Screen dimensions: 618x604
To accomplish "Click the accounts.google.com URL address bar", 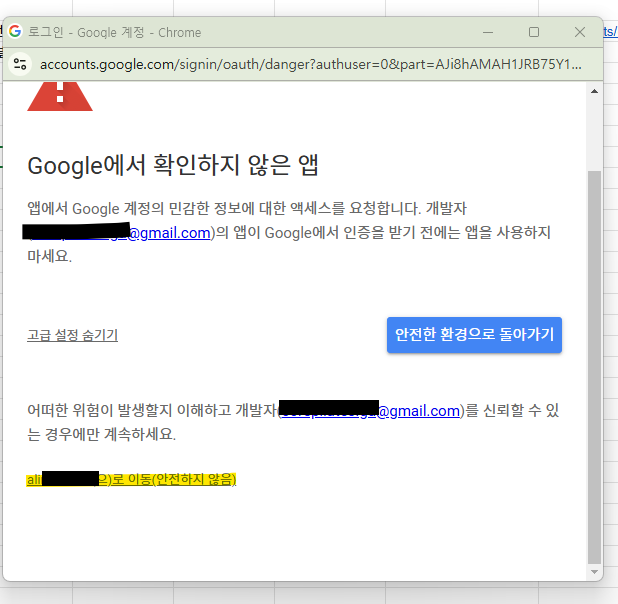I will pos(310,64).
